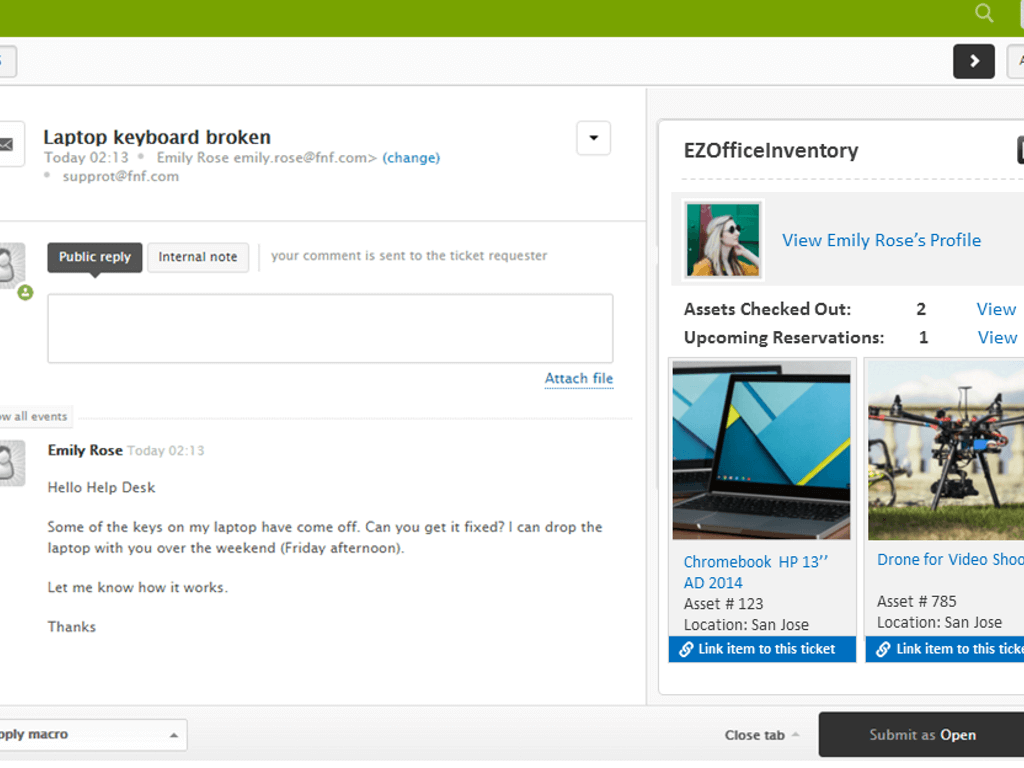Click inside the reply text box

(x=330, y=328)
